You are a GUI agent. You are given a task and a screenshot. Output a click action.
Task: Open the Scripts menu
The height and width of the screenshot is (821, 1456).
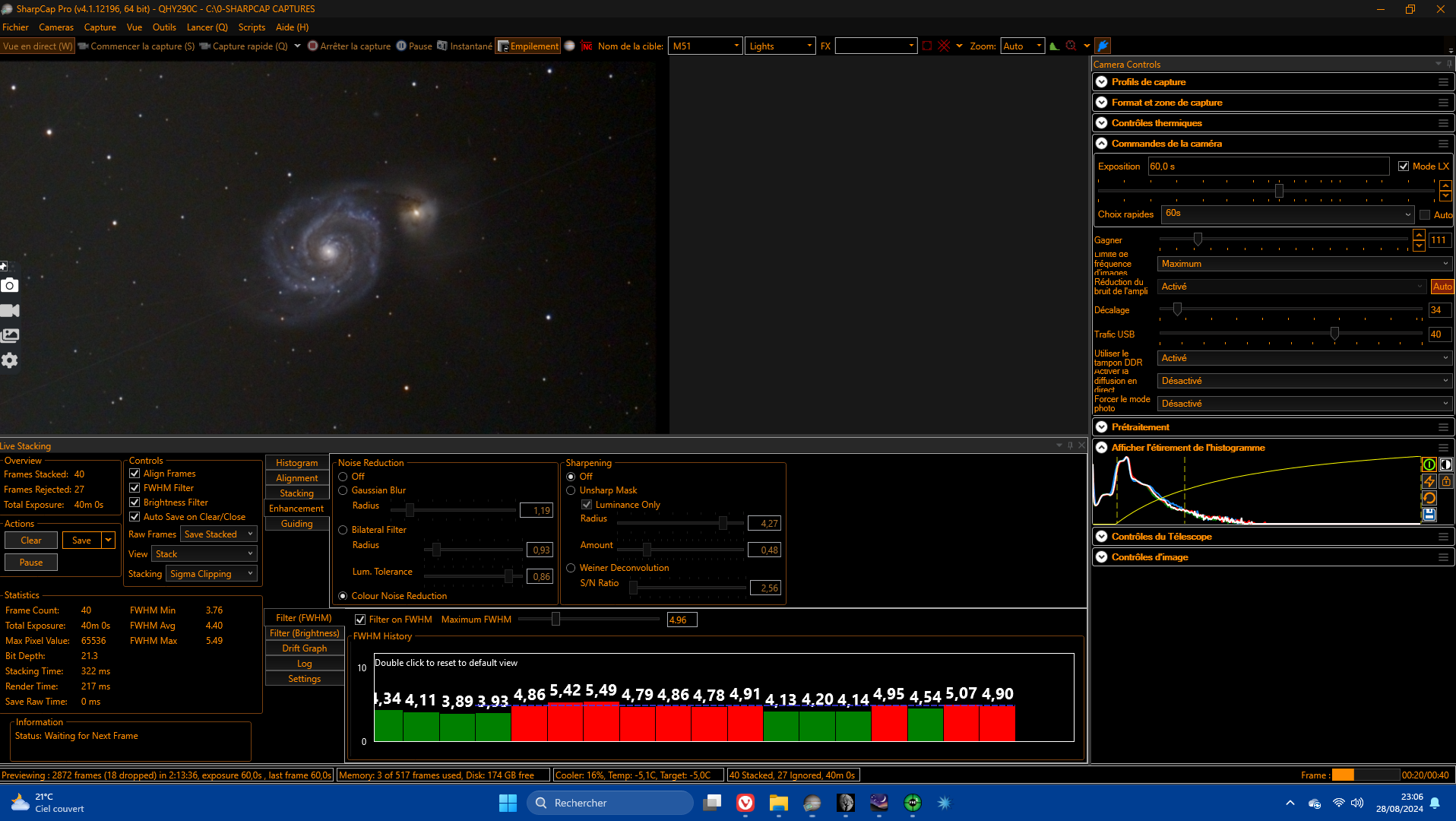(252, 27)
